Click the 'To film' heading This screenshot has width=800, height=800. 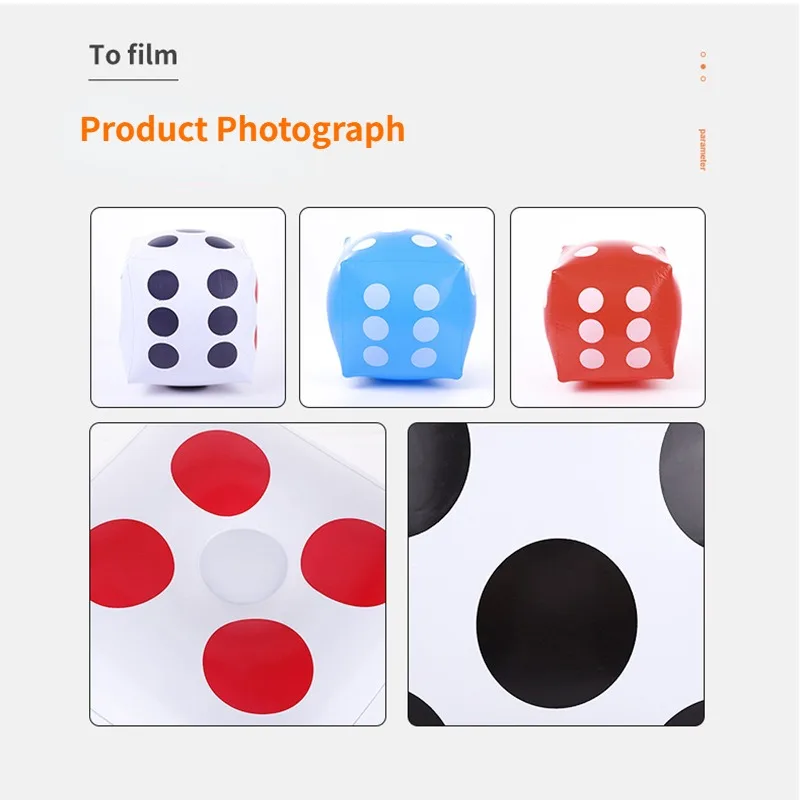(133, 55)
